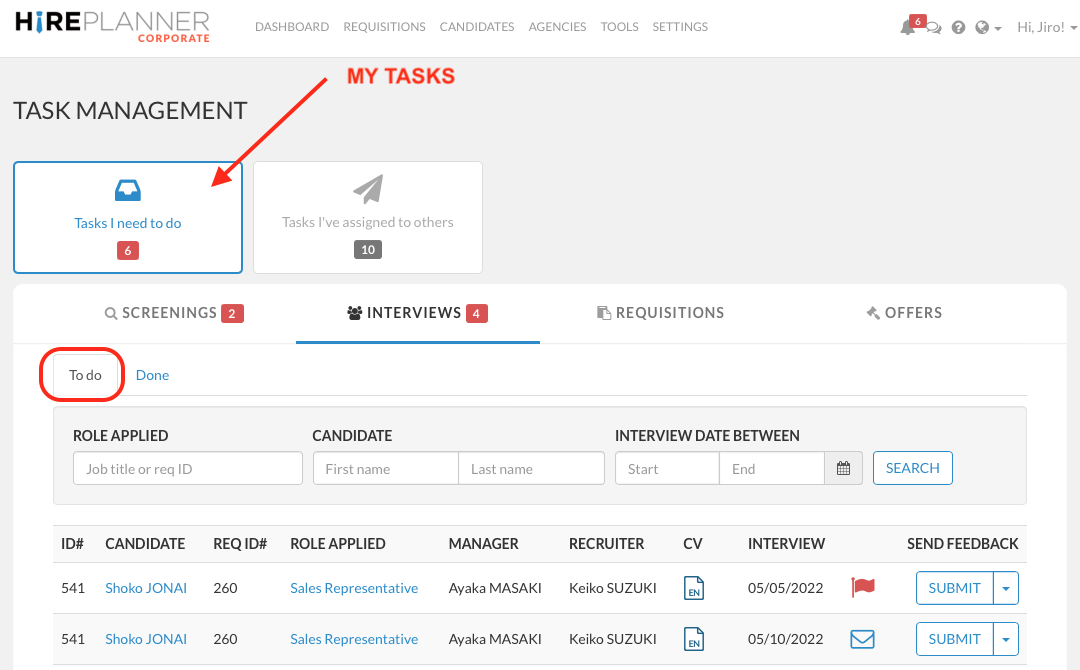
Task: Select the Done filter toggle
Action: tap(152, 374)
